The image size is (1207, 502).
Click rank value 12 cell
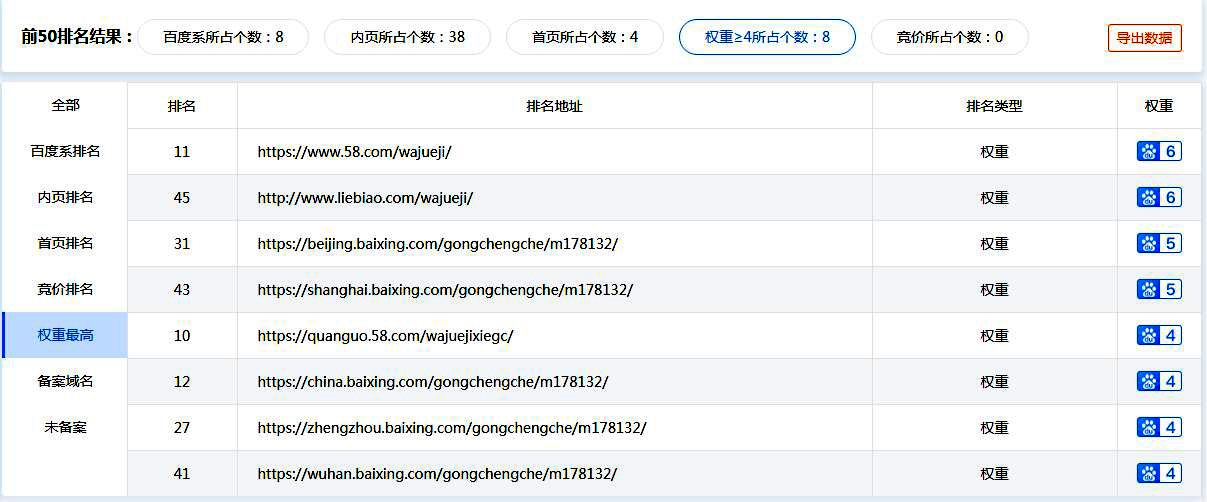pos(182,382)
